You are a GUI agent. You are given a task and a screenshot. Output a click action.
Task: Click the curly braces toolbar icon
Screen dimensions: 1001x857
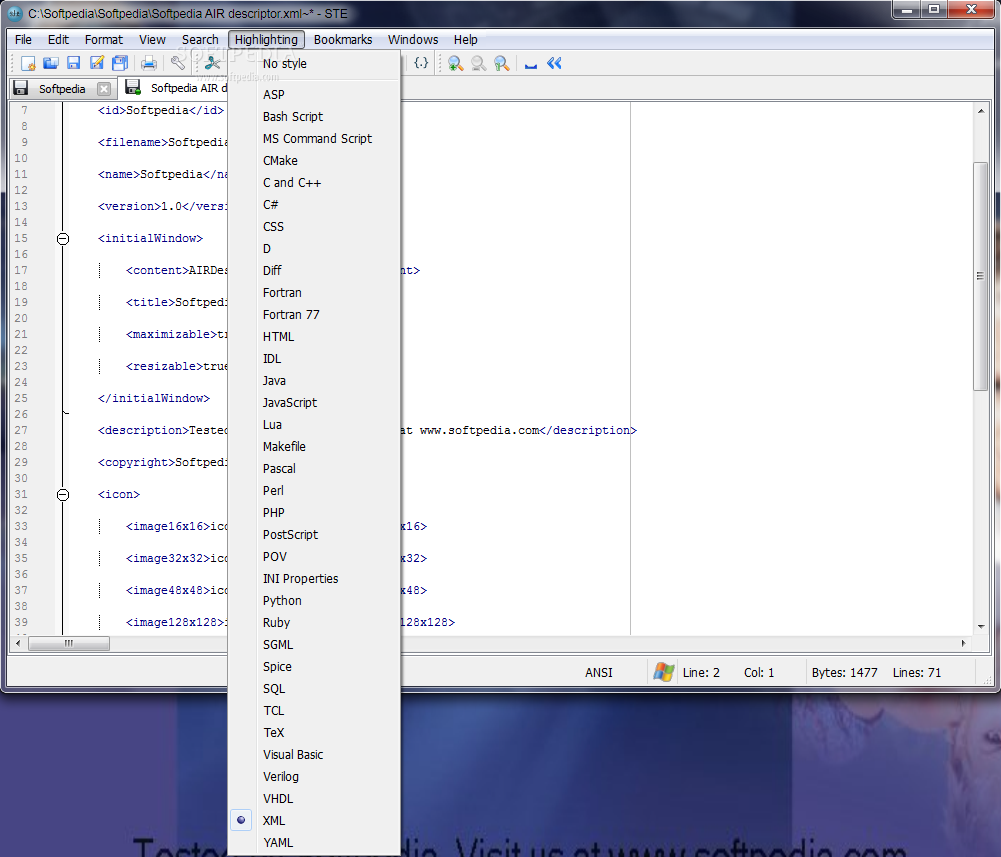pos(421,63)
